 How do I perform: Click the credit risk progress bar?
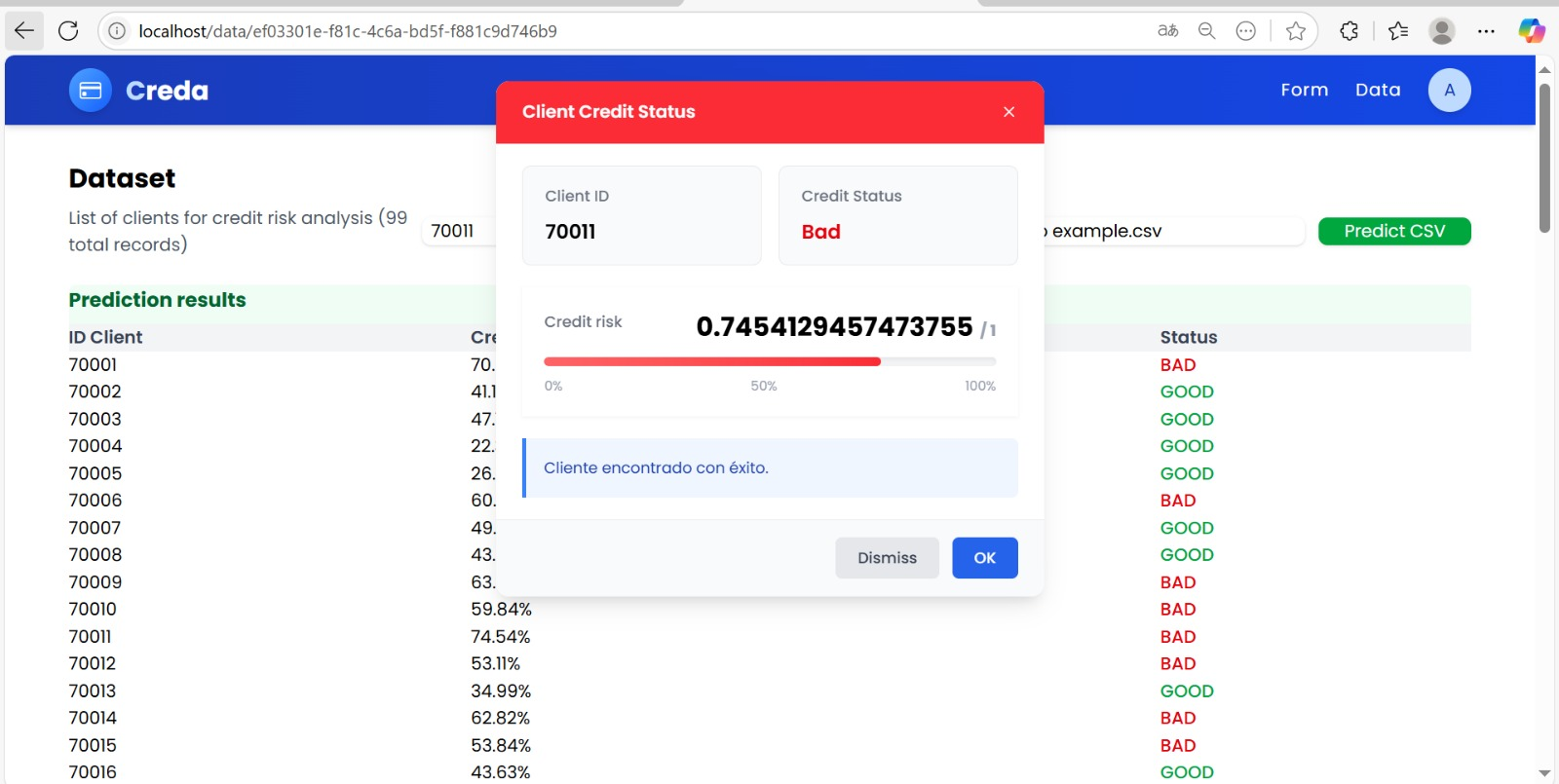(x=770, y=361)
